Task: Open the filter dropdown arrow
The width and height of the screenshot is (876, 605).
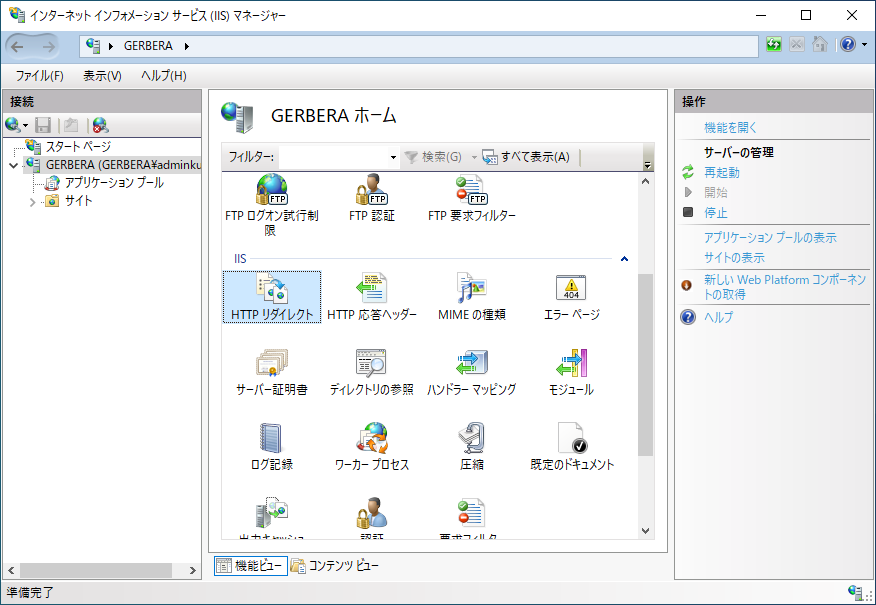Action: [393, 158]
